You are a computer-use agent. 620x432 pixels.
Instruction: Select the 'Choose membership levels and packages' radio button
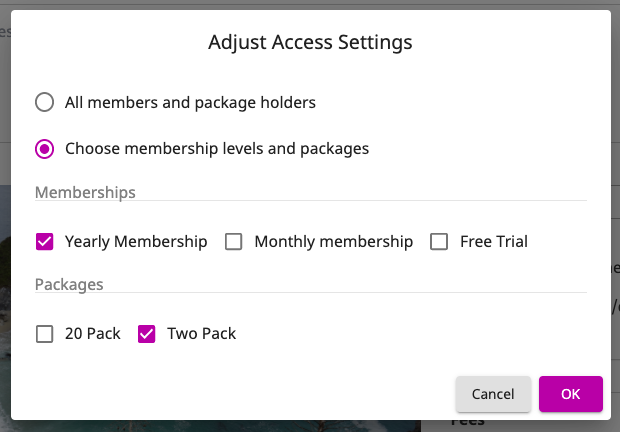click(x=44, y=149)
